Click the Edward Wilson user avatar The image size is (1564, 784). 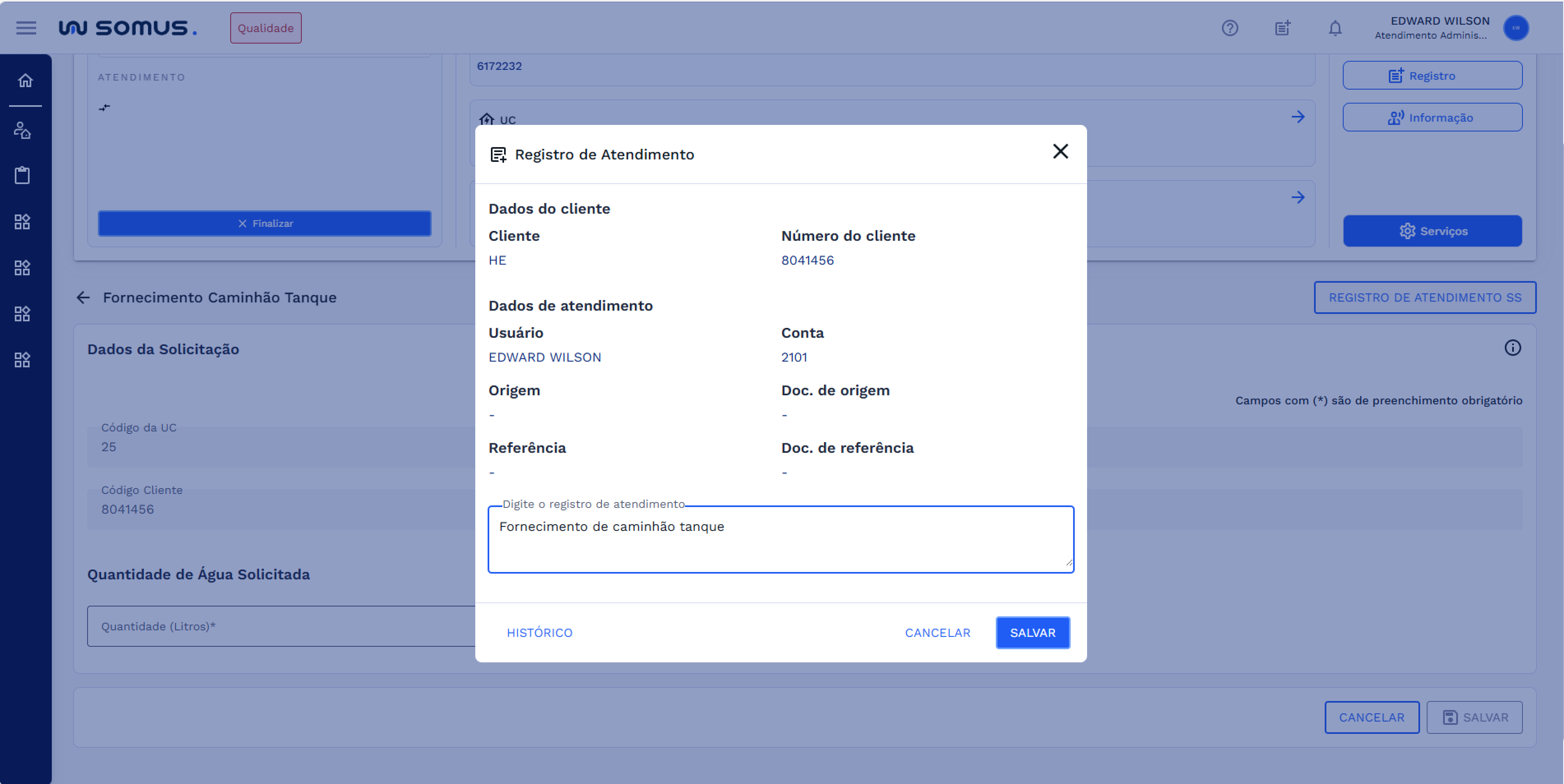pos(1515,28)
